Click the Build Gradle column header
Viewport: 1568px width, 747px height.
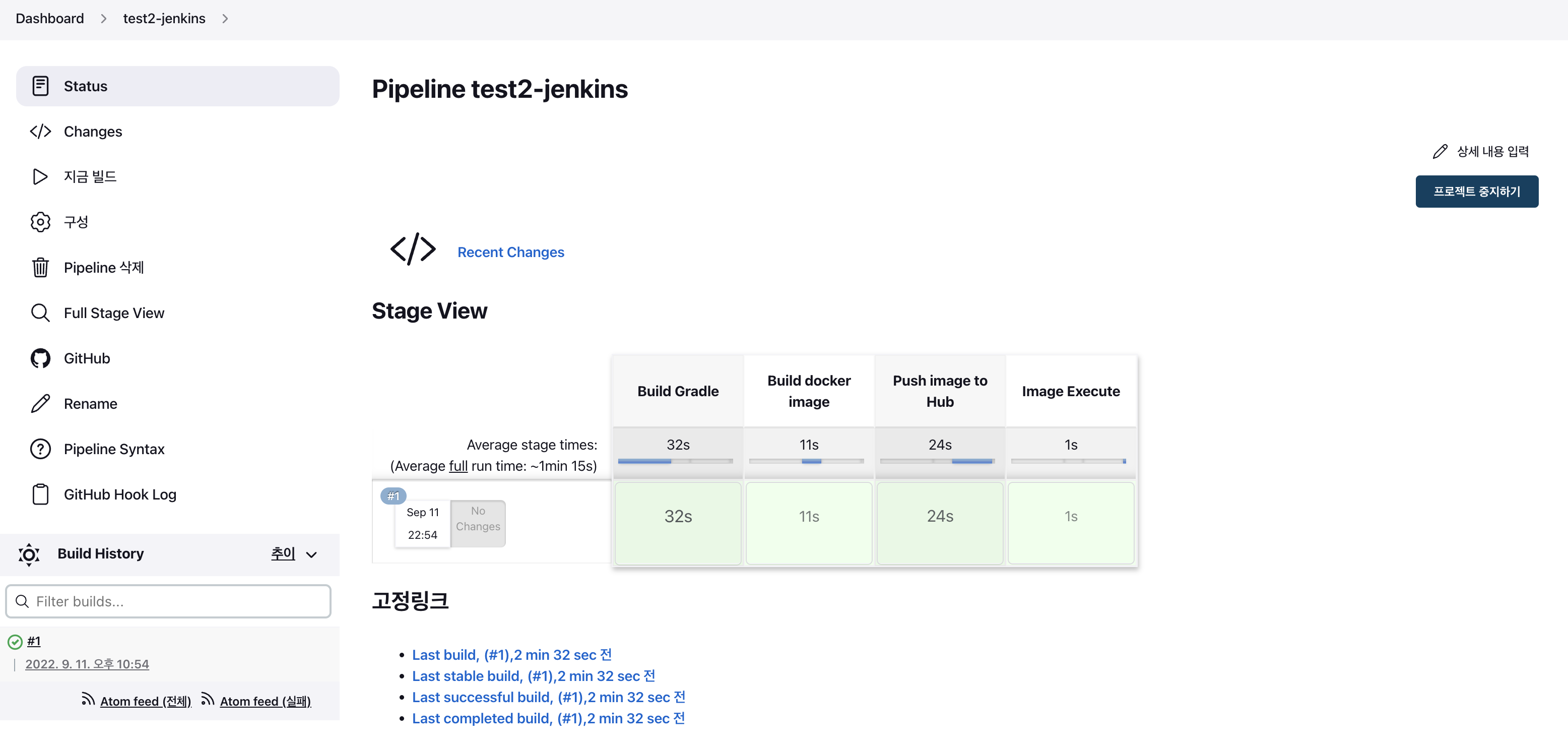pyautogui.click(x=678, y=392)
